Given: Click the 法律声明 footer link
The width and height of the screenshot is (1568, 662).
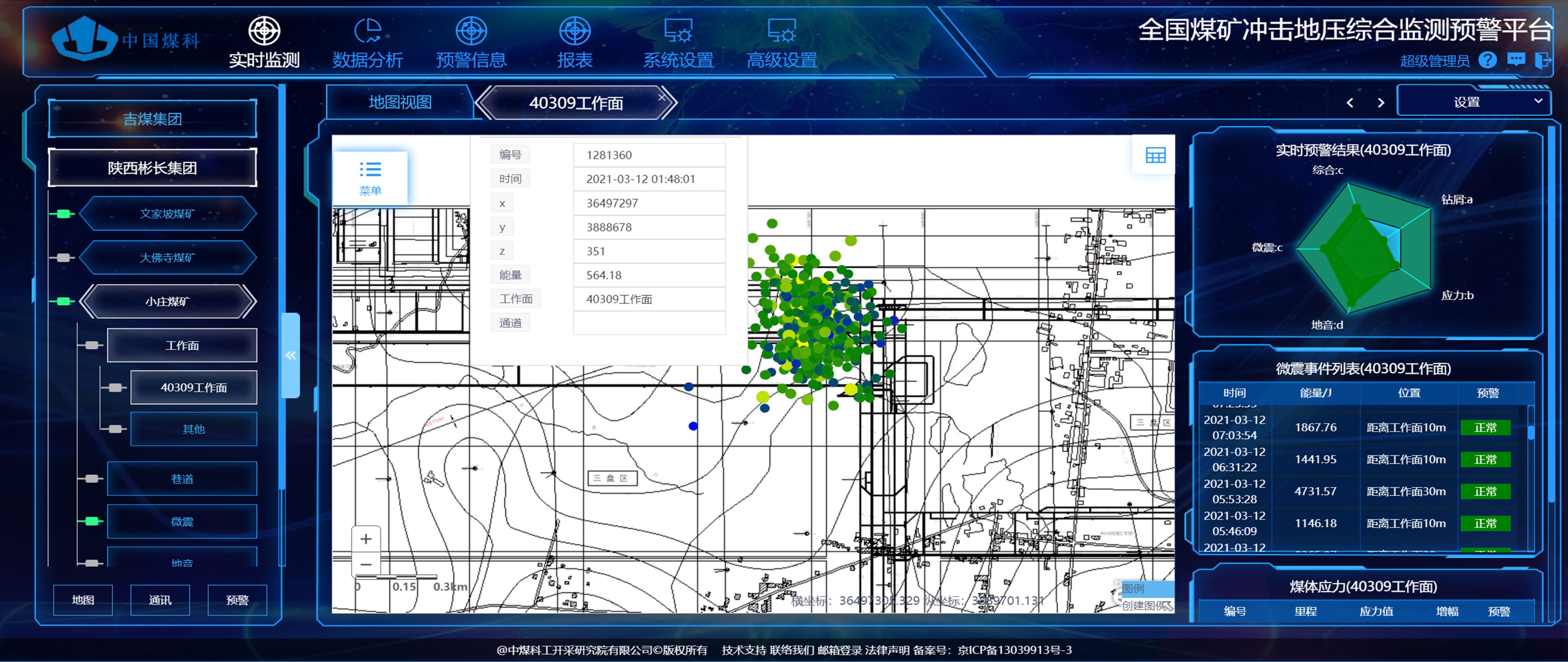Looking at the screenshot, I should [887, 650].
